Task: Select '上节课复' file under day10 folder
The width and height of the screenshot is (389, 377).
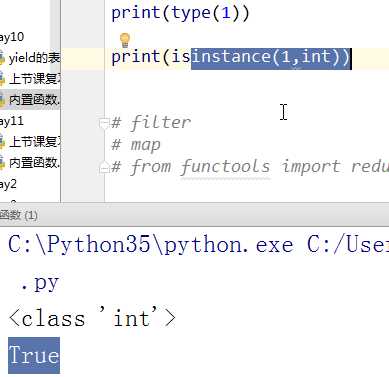Action: point(34,79)
